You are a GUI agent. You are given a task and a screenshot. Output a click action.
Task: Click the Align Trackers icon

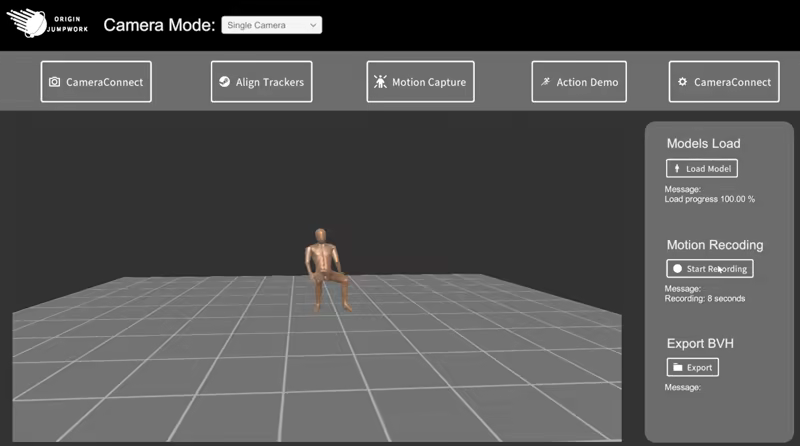tap(224, 82)
